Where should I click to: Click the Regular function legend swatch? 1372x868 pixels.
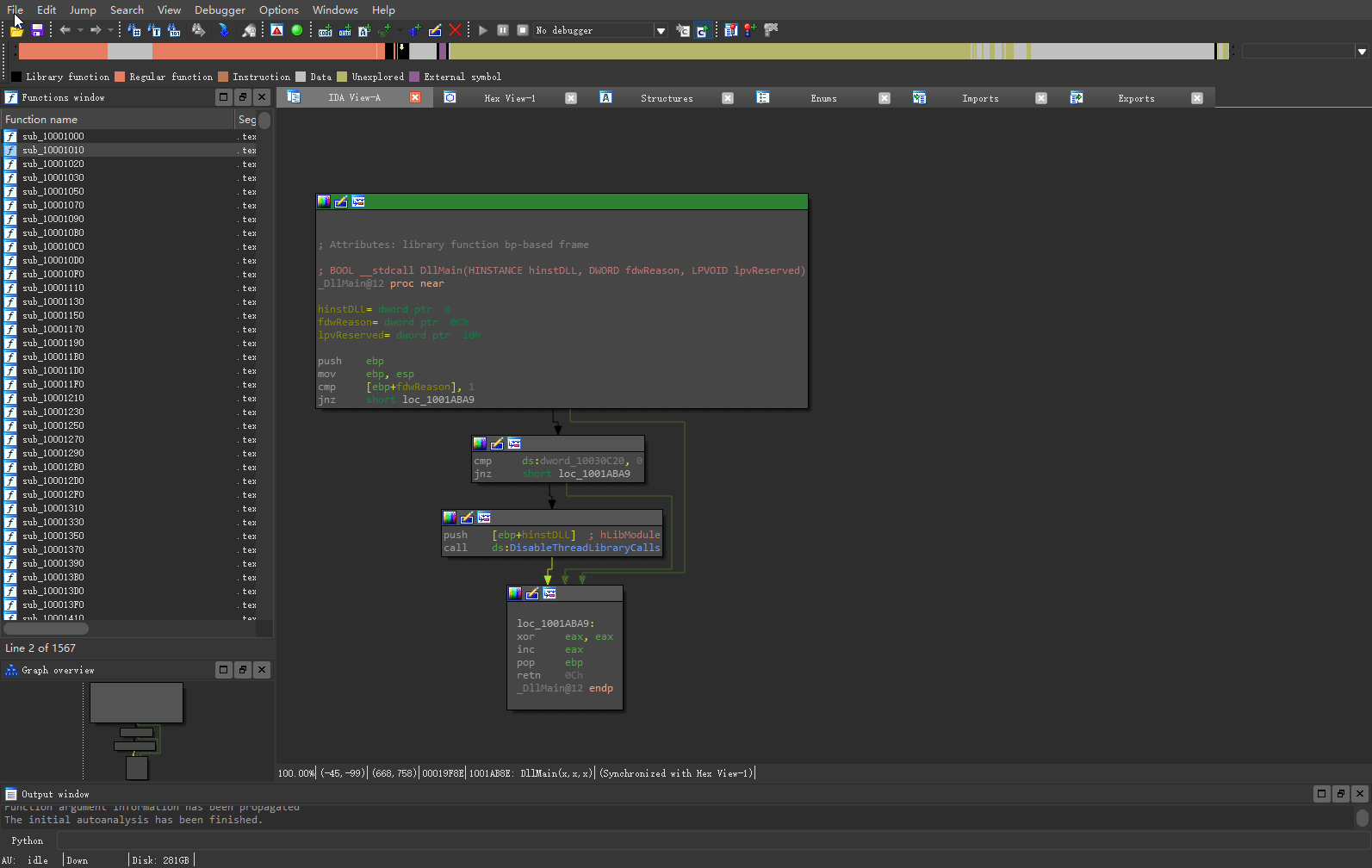(120, 77)
